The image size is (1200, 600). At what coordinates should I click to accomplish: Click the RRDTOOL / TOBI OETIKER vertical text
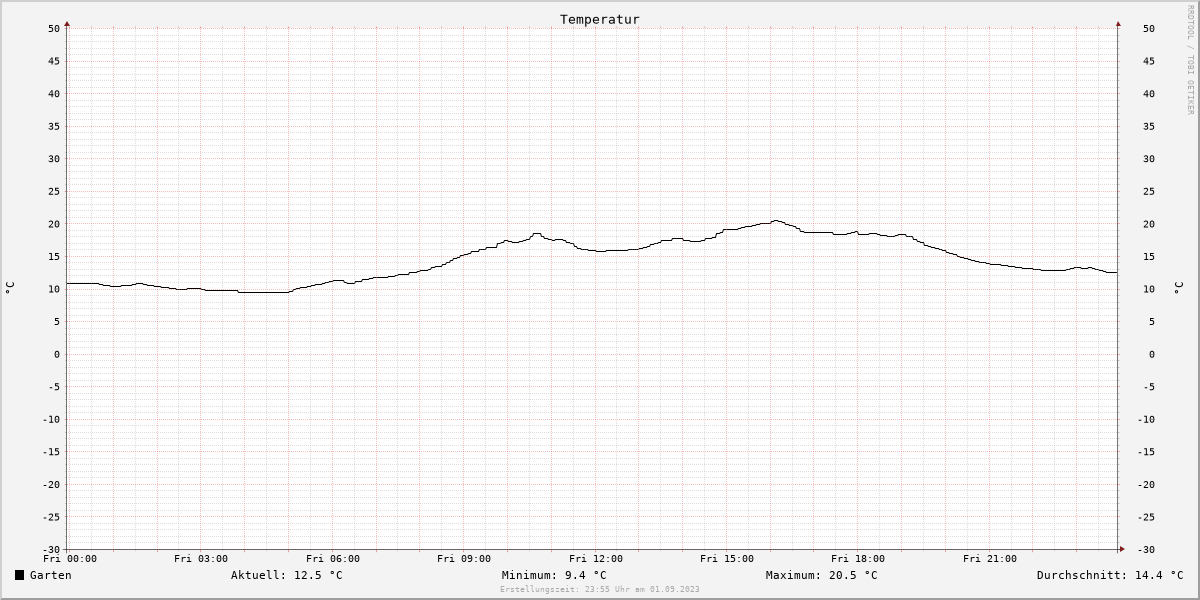1190,59
